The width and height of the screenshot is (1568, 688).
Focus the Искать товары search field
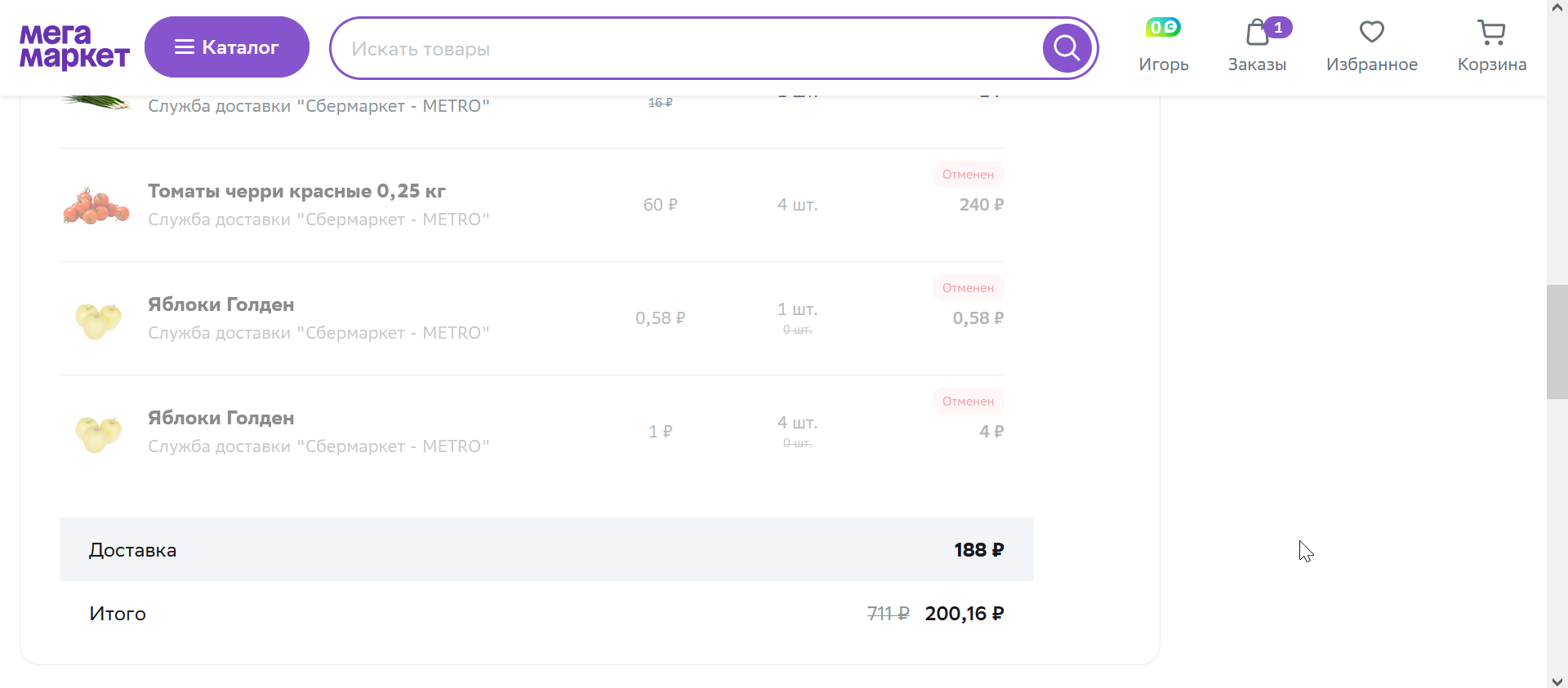686,49
